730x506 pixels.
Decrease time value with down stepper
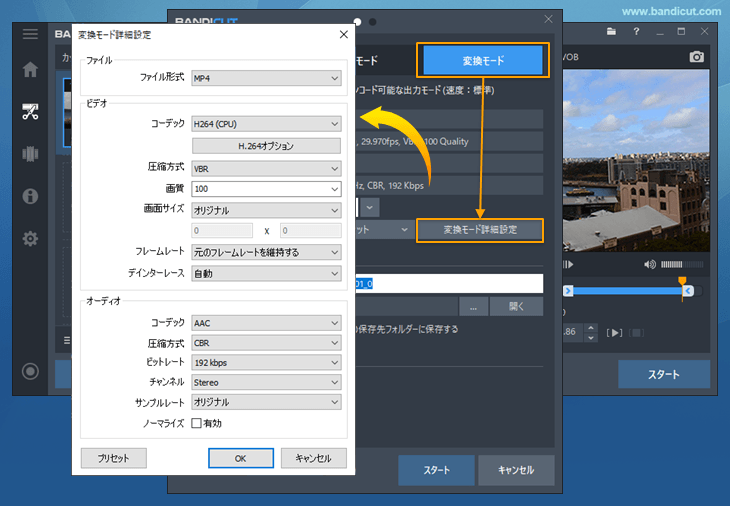pyautogui.click(x=591, y=337)
